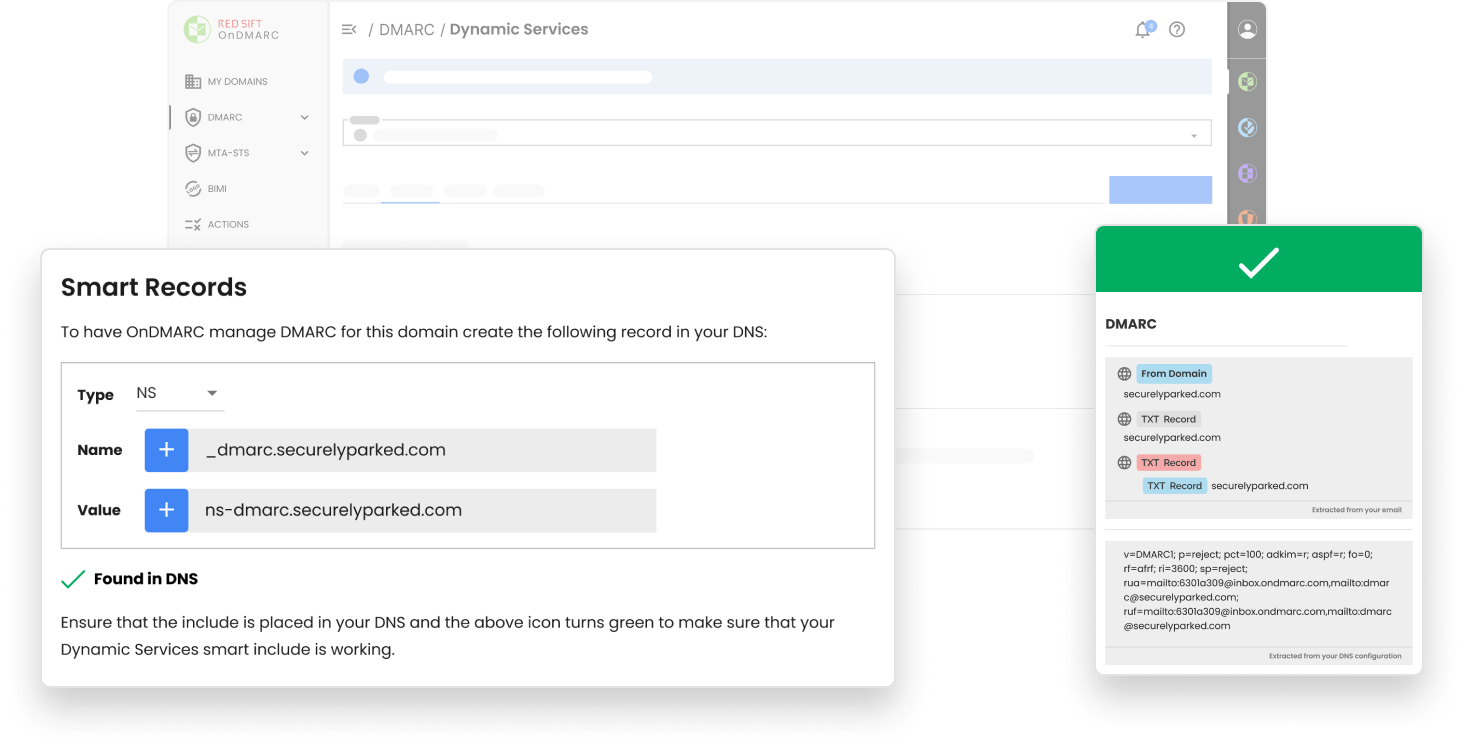This screenshot has width=1464, height=748.
Task: Click the blank blue button below domain selector
Action: [1160, 190]
